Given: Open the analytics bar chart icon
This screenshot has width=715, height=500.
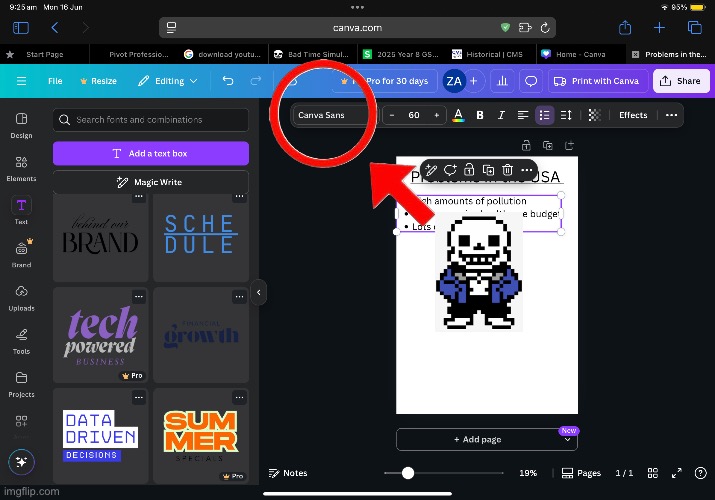Looking at the screenshot, I should [x=502, y=81].
